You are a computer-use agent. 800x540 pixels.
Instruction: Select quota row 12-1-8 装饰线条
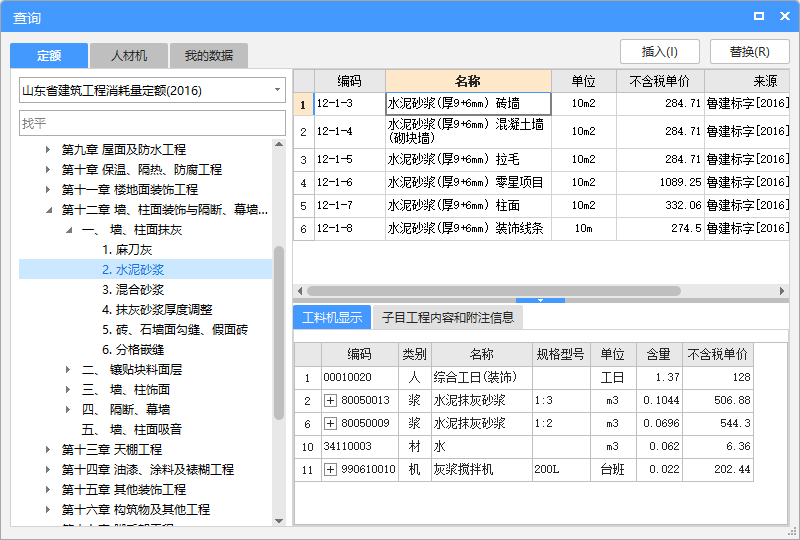click(x=541, y=229)
